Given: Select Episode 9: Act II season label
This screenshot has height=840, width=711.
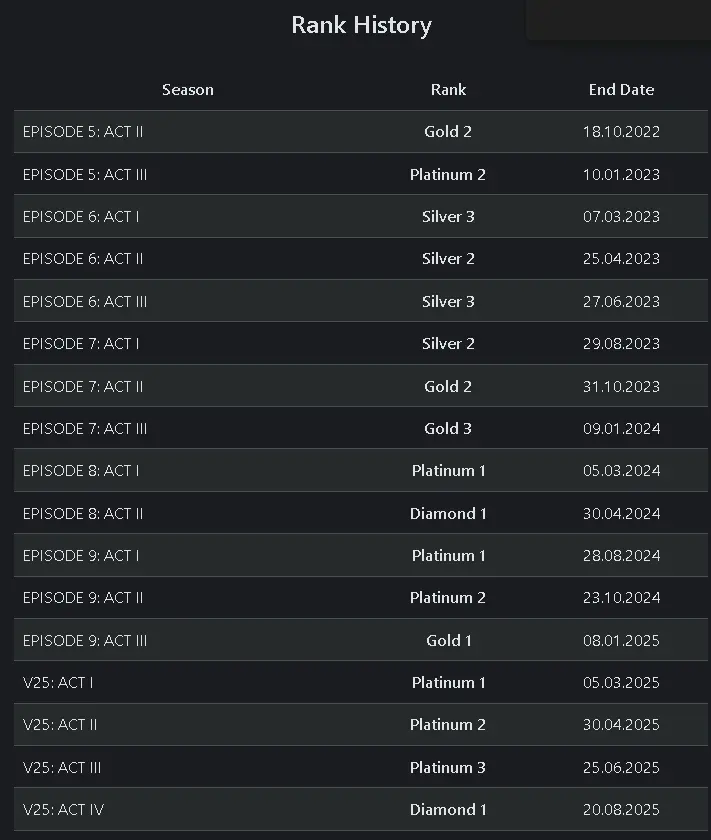Looking at the screenshot, I should [x=83, y=598].
